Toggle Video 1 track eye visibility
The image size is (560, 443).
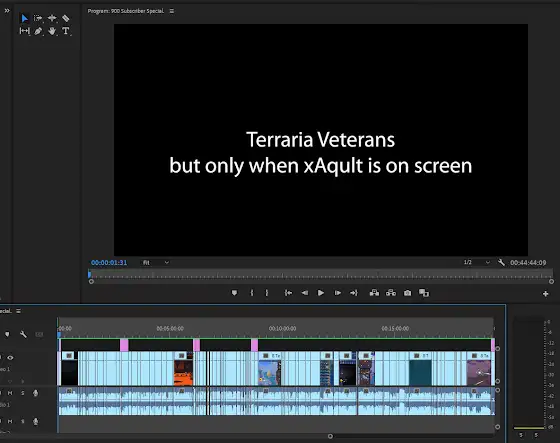[x=10, y=357]
